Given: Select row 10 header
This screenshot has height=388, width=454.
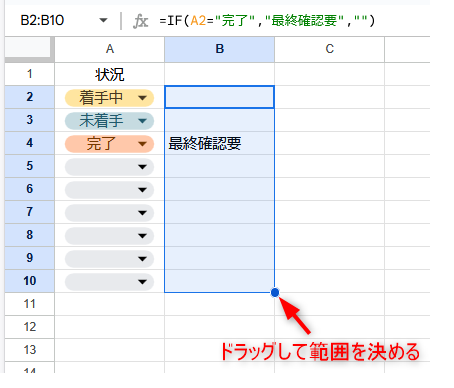Looking at the screenshot, I should coord(29,281).
